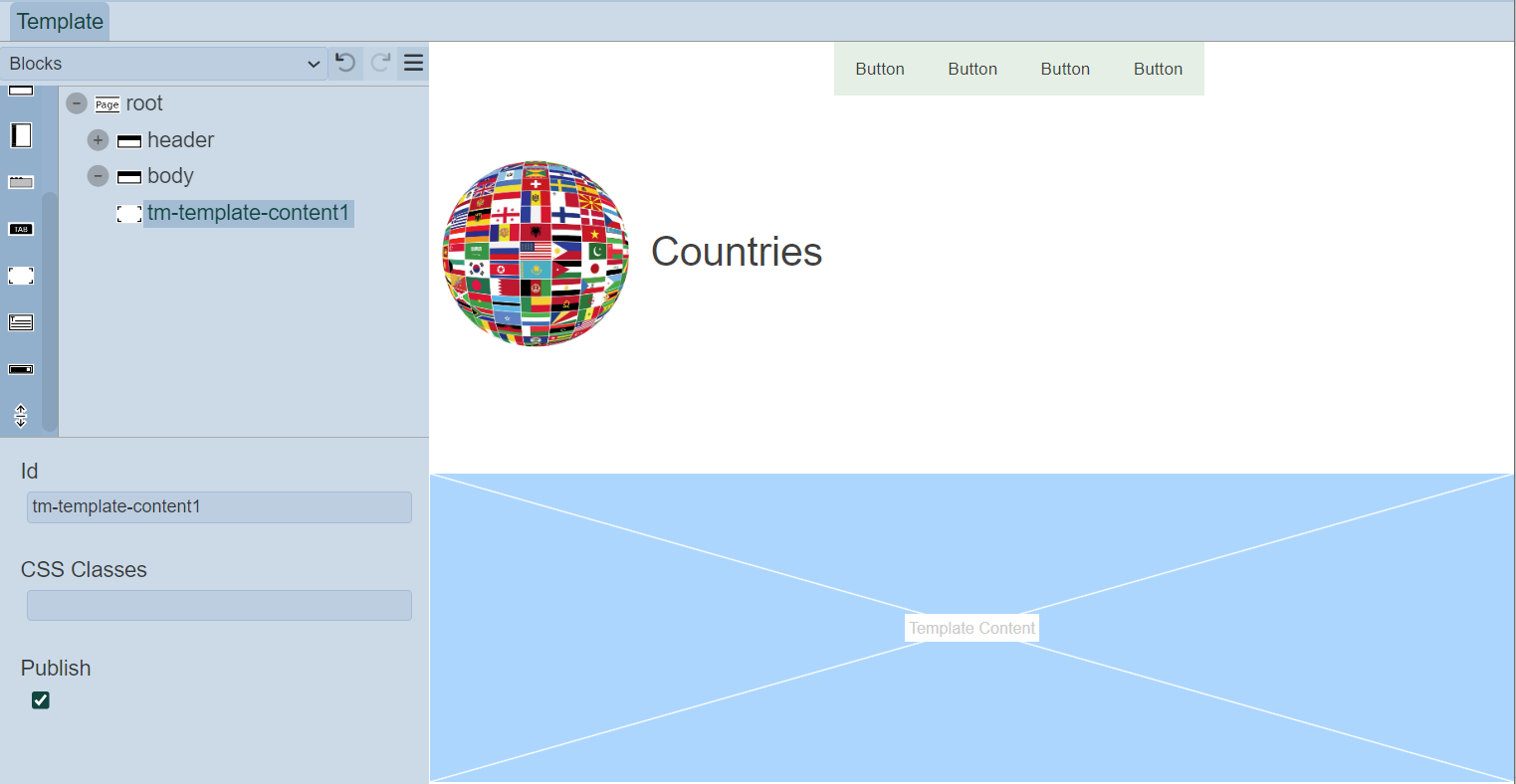Click the redo arrow icon
Viewport: 1516px width, 784px height.
click(380, 63)
